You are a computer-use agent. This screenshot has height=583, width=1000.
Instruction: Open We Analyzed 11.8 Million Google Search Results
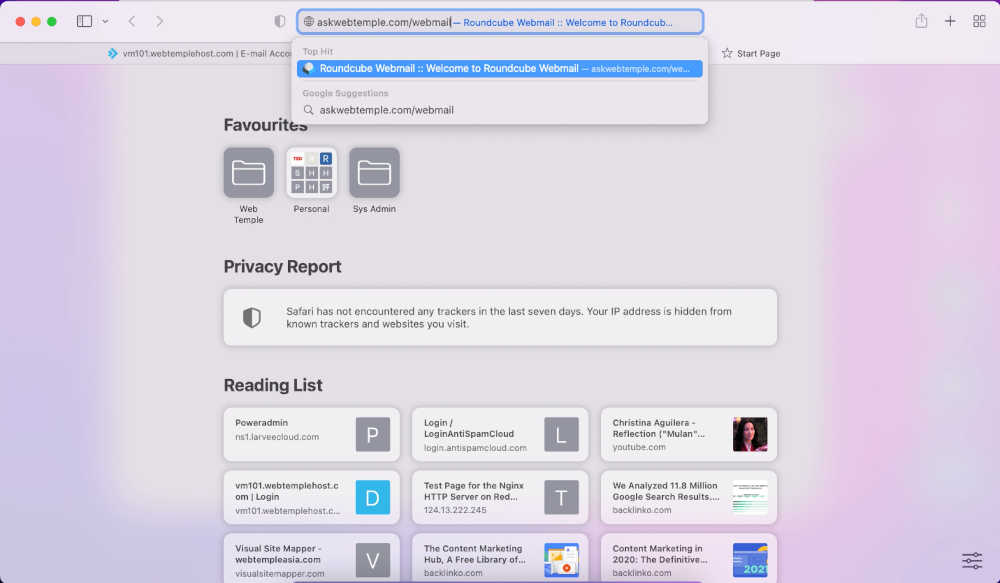pyautogui.click(x=689, y=498)
